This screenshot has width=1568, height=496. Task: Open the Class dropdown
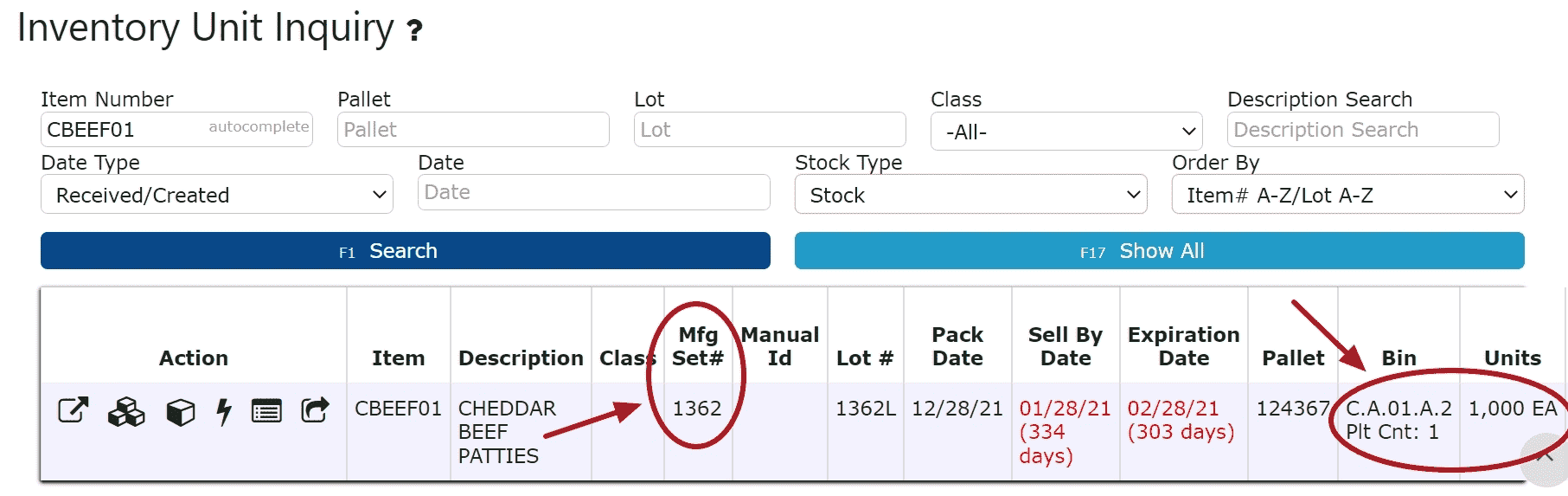click(1066, 132)
